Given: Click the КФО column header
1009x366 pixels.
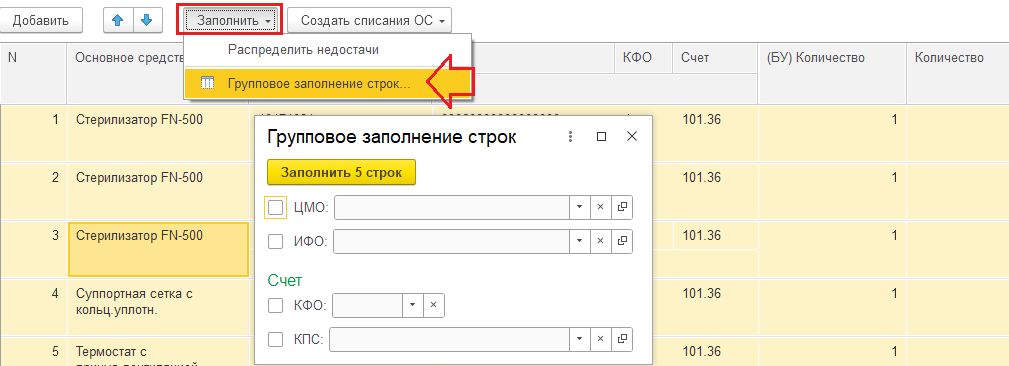Looking at the screenshot, I should pos(643,58).
